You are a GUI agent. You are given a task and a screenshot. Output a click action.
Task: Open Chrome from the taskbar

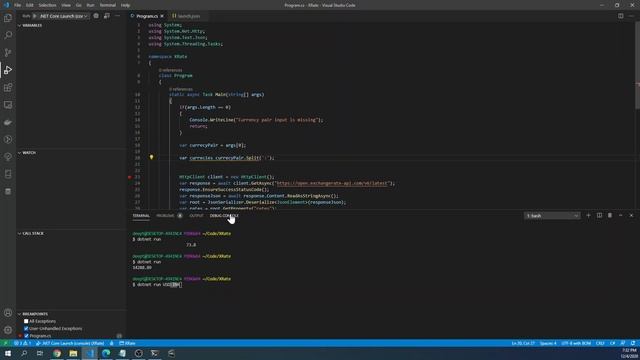coord(57,353)
